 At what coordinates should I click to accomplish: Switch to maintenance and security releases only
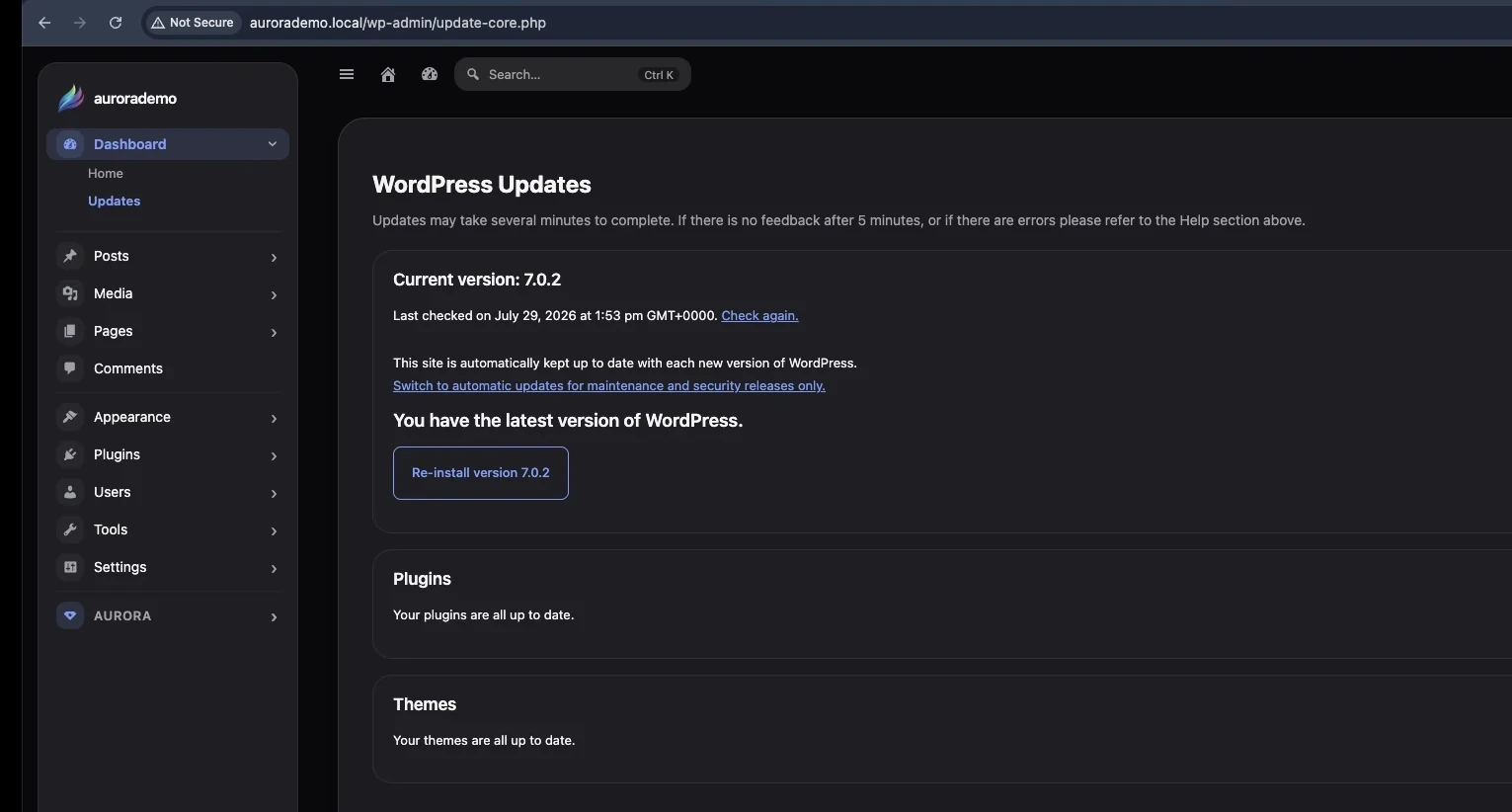[609, 386]
